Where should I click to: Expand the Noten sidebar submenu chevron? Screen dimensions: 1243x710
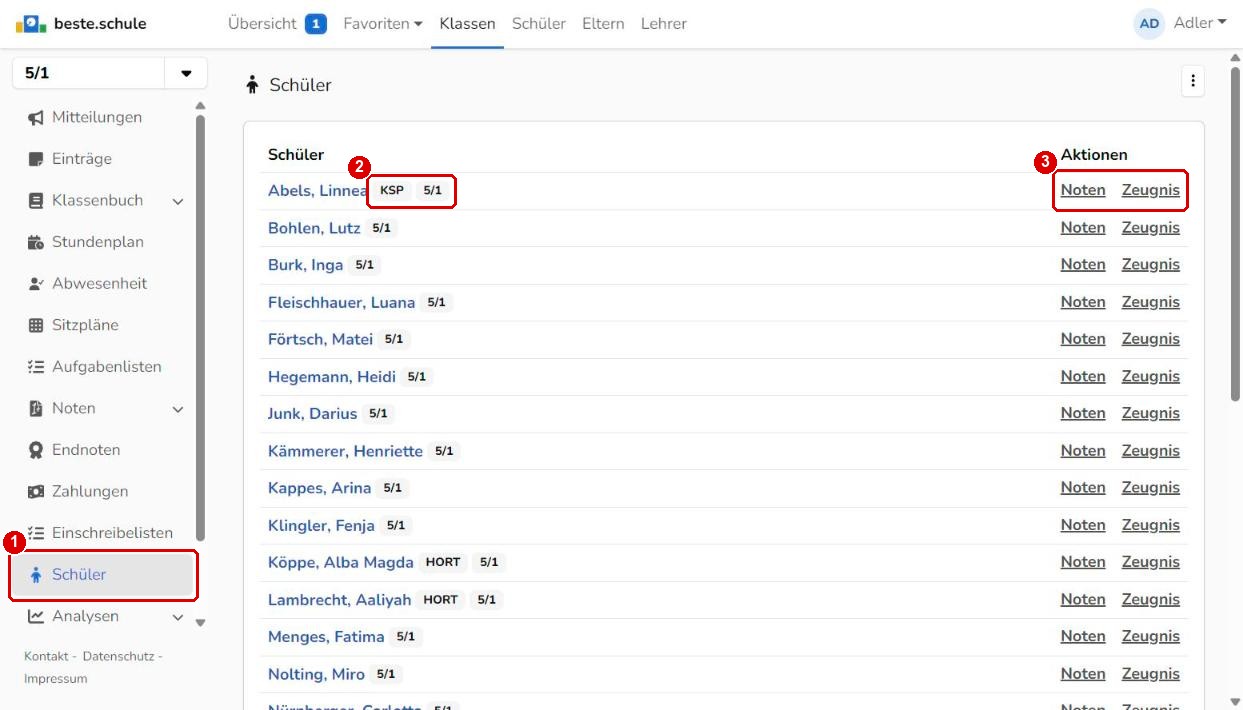(x=179, y=408)
